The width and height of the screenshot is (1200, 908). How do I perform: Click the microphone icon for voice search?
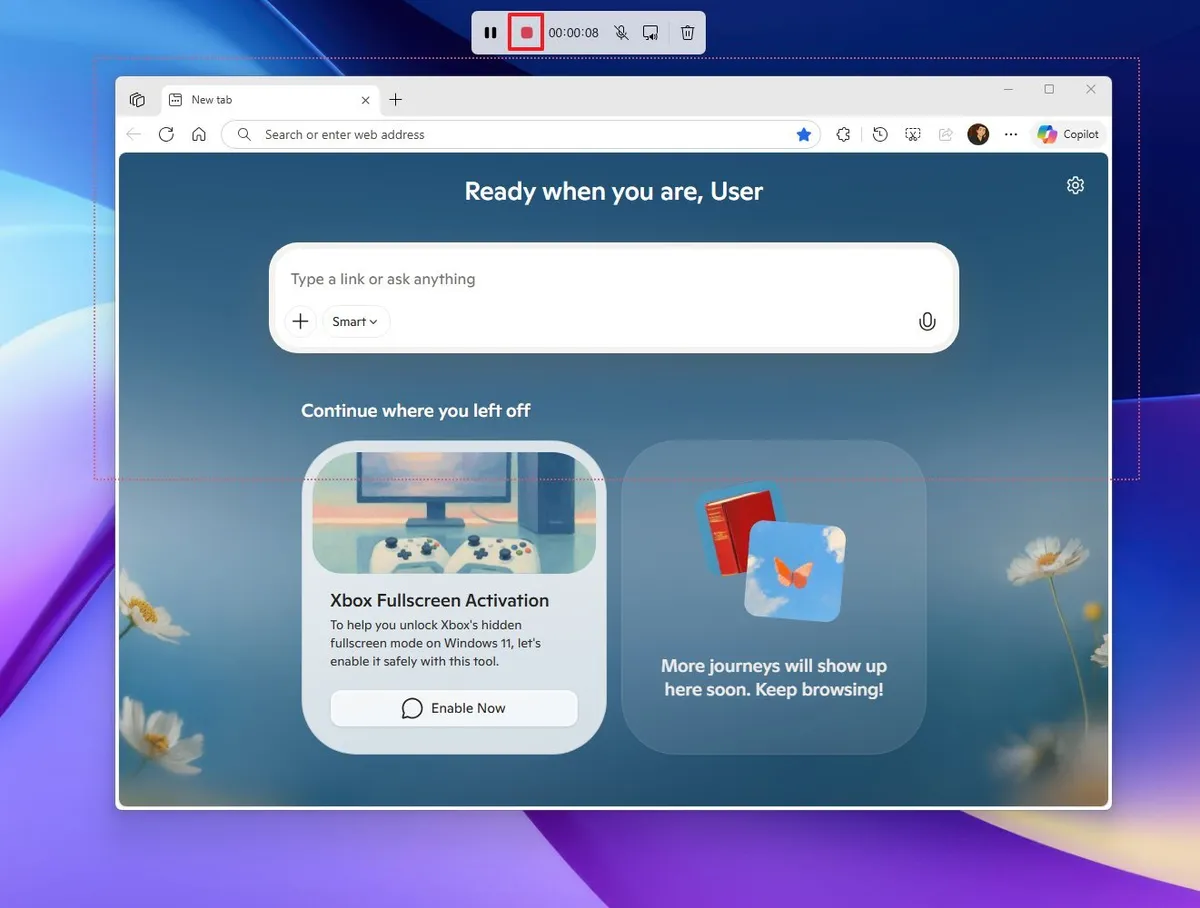[926, 321]
